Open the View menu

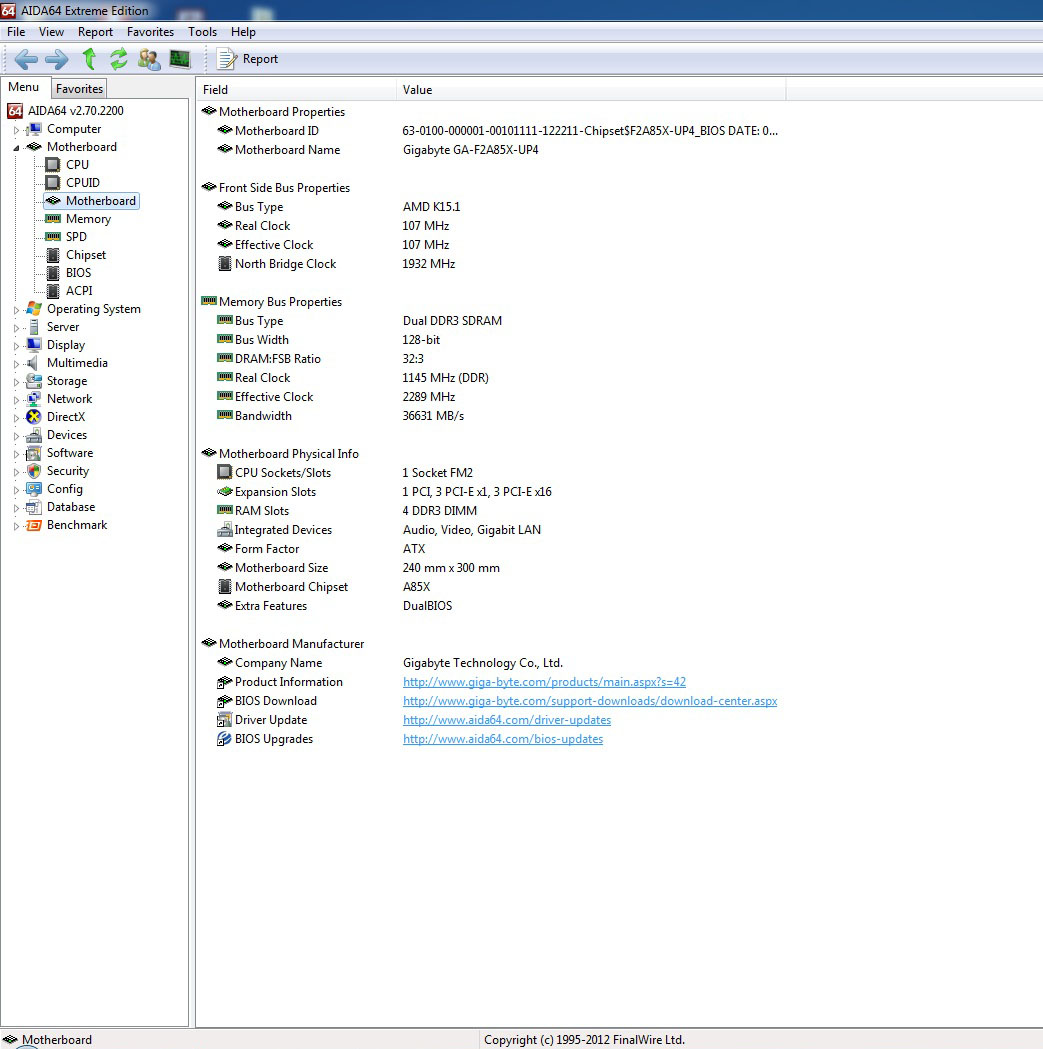click(x=52, y=32)
